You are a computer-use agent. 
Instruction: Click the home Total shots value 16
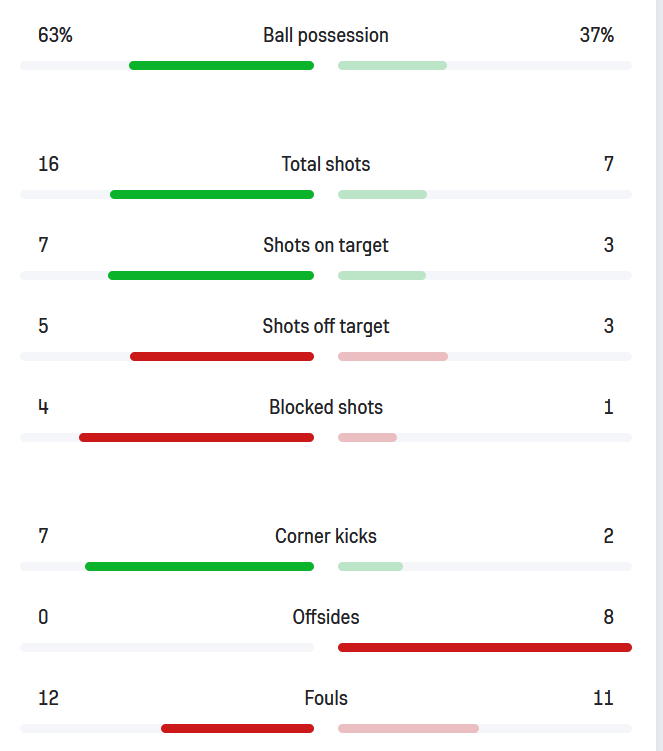(49, 165)
